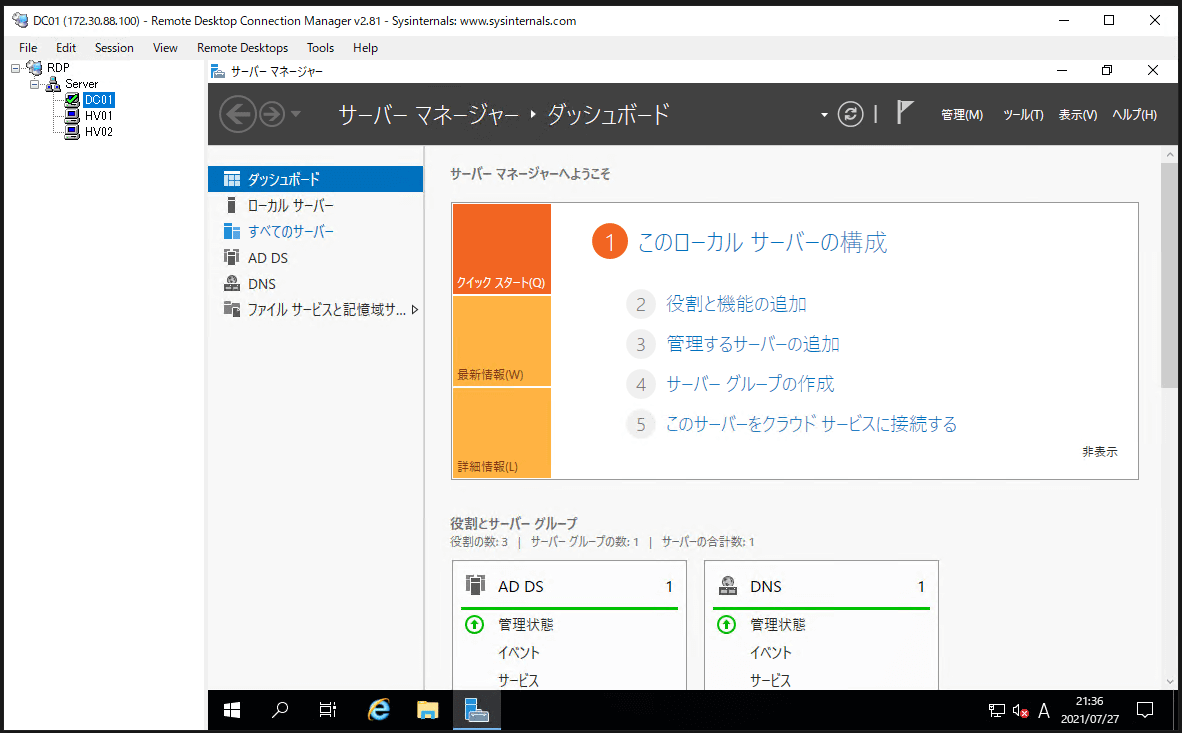Open the DNS role tile header
1182x733 pixels.
pyautogui.click(x=821, y=586)
